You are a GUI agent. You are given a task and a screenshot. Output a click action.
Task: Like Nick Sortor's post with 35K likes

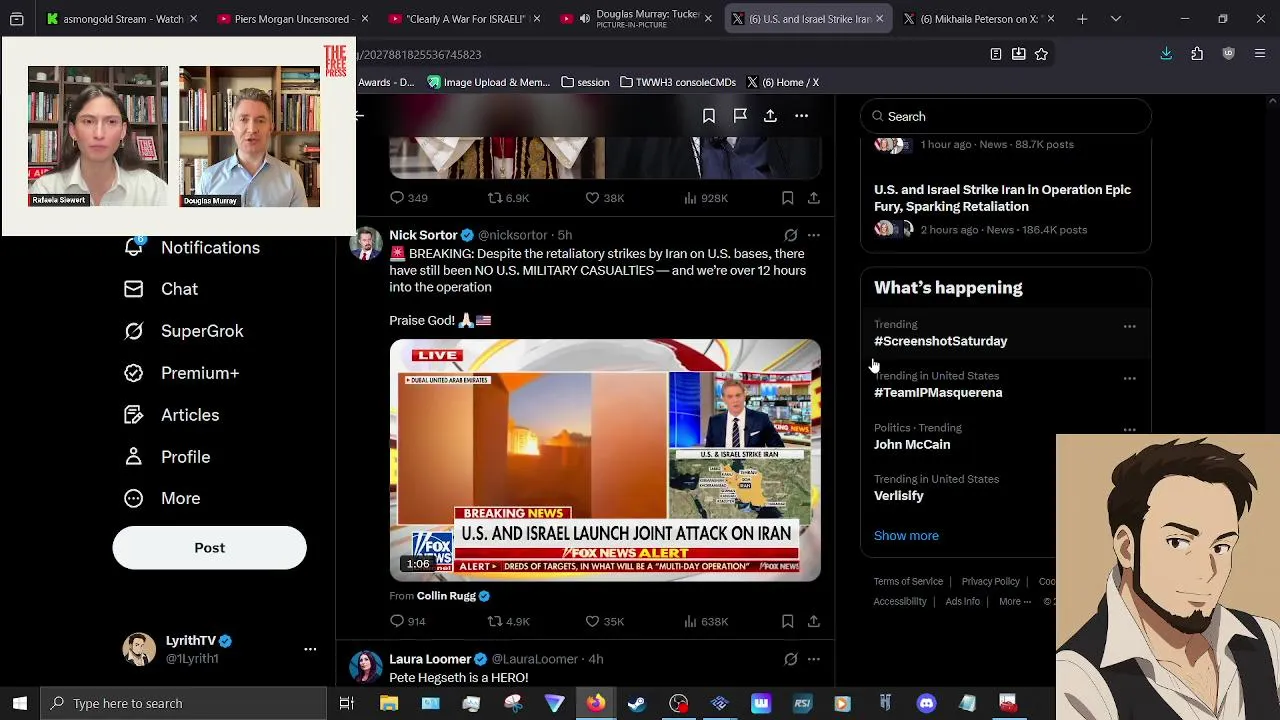click(604, 622)
